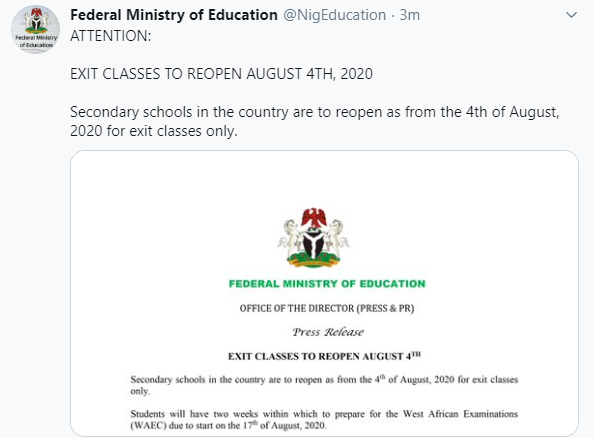Screen dimensions: 594x438
Task: Click the Federal Ministry of Education avatar
Action: point(35,30)
